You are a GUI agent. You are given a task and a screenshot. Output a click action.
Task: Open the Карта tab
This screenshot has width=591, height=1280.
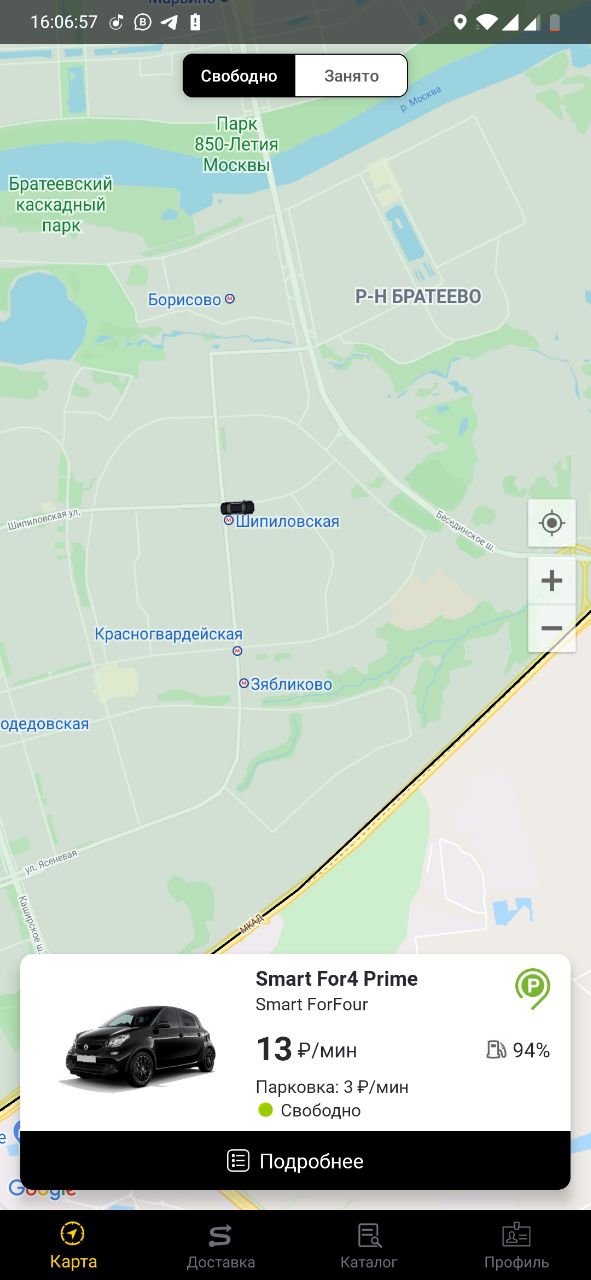coord(73,1245)
